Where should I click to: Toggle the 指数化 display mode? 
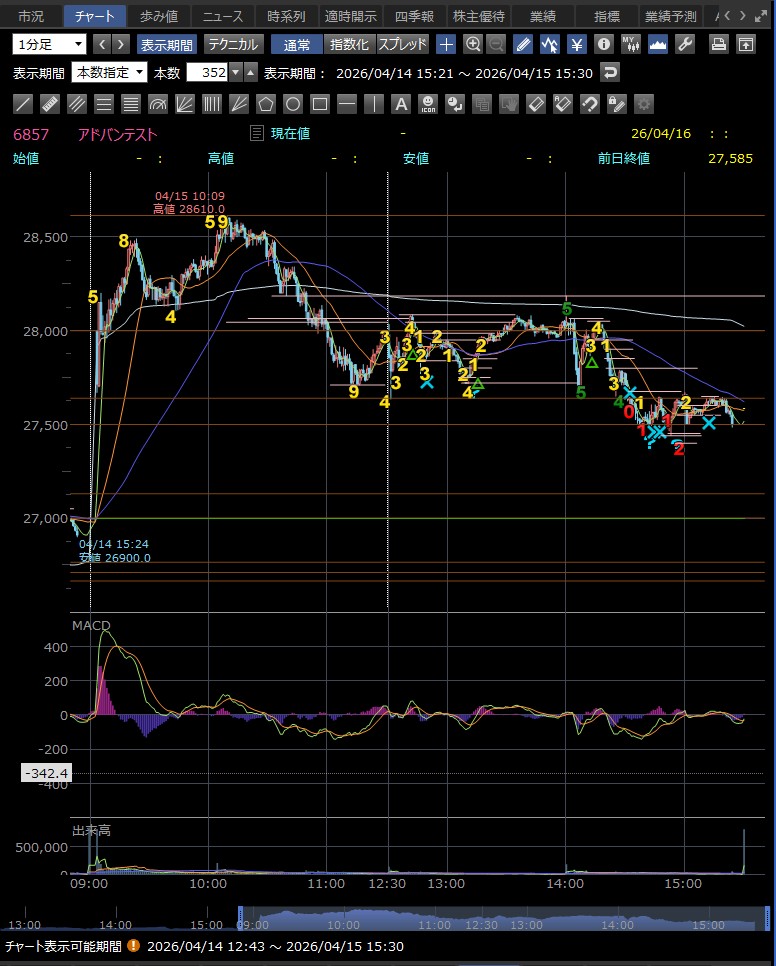349,44
